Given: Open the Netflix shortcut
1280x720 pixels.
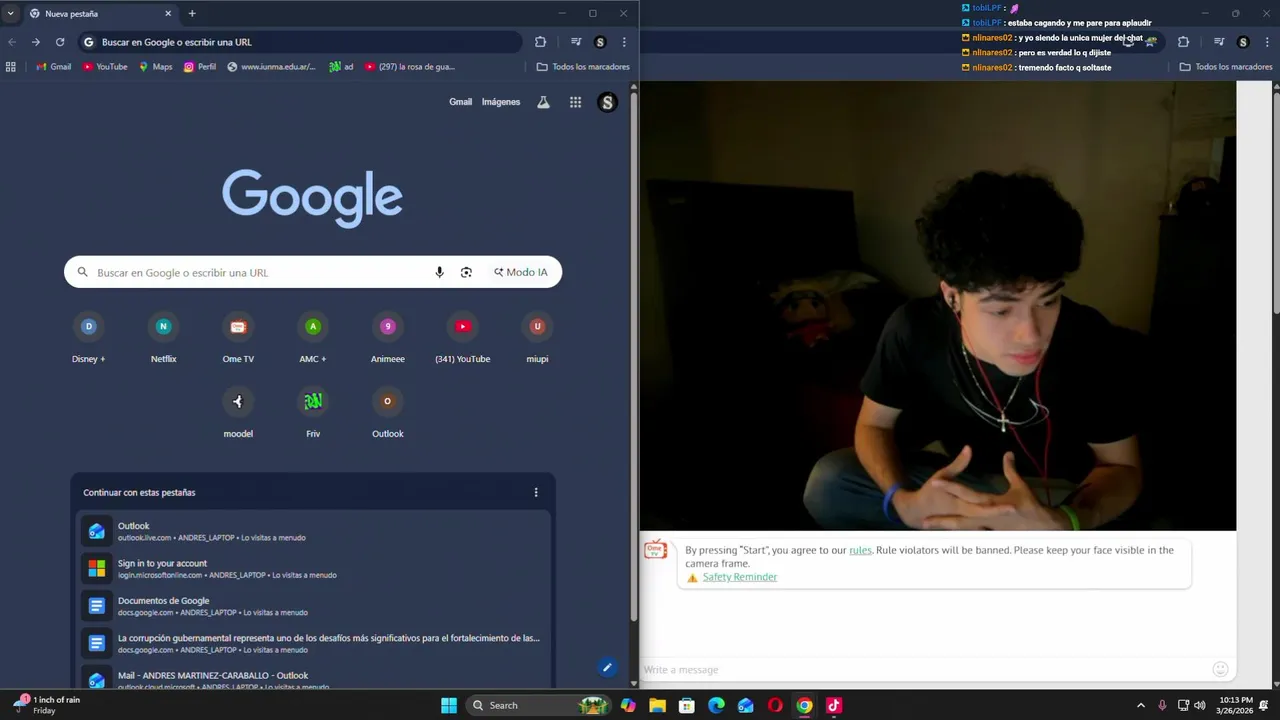Looking at the screenshot, I should pos(163,338).
